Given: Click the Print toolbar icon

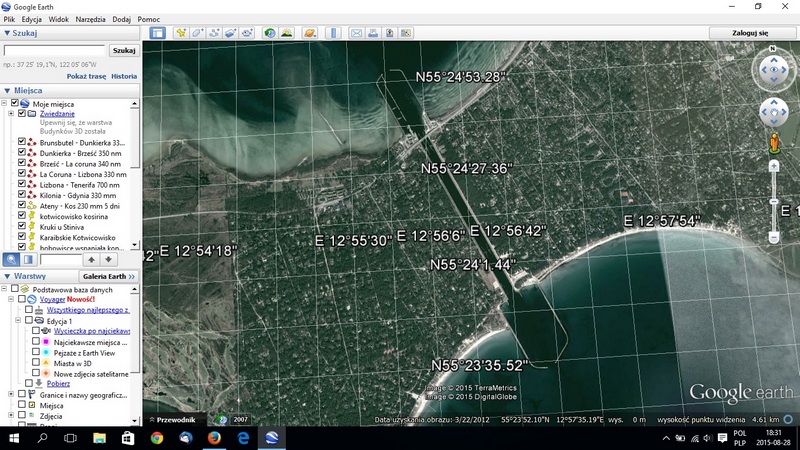Looking at the screenshot, I should (x=373, y=33).
